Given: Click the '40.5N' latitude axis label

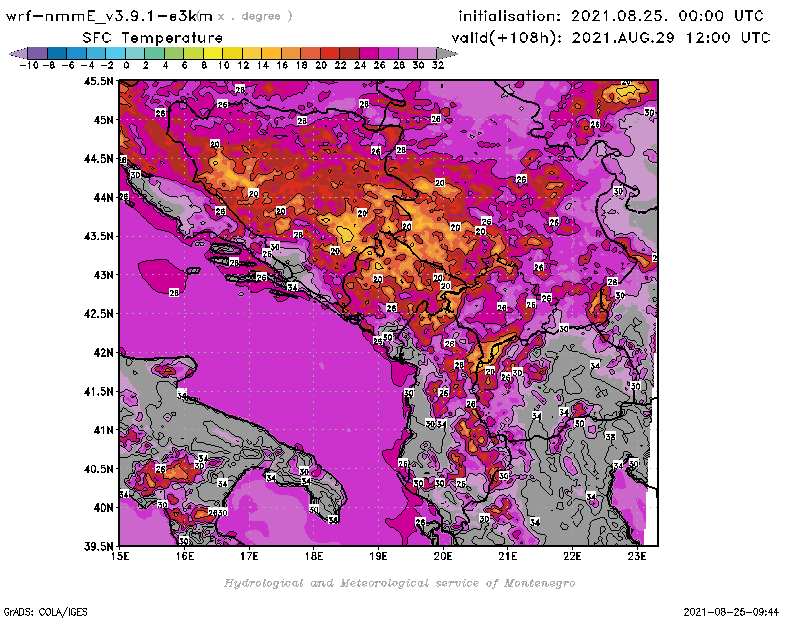Looking at the screenshot, I should pyautogui.click(x=98, y=469).
